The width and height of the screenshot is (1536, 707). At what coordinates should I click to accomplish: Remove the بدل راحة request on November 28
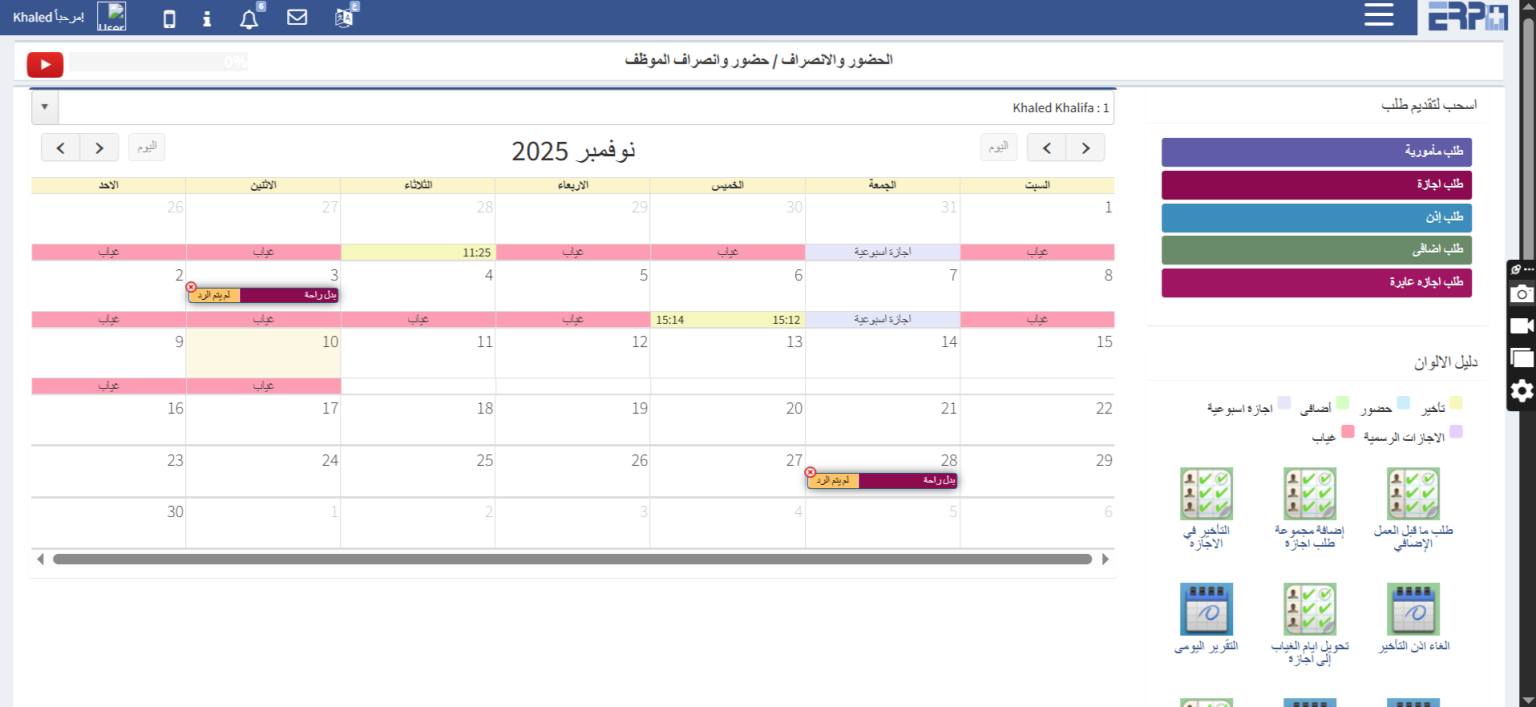pos(810,473)
